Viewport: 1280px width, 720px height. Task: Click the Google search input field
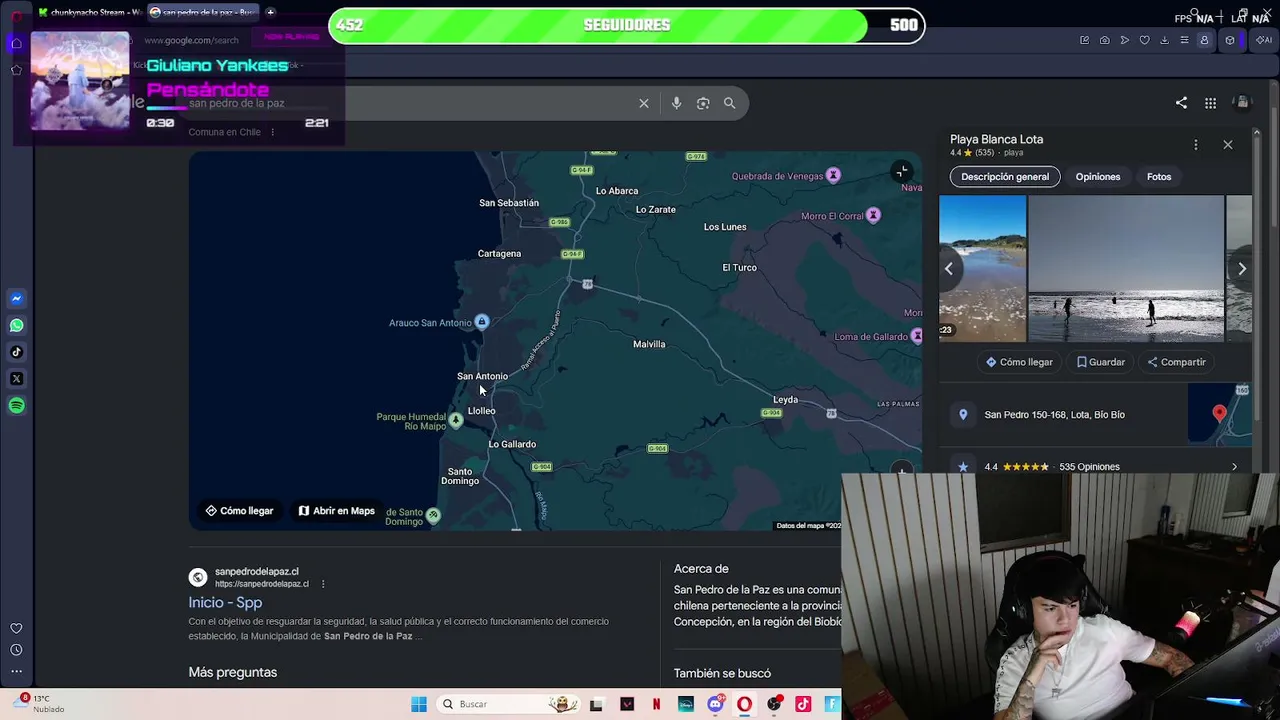[410, 103]
